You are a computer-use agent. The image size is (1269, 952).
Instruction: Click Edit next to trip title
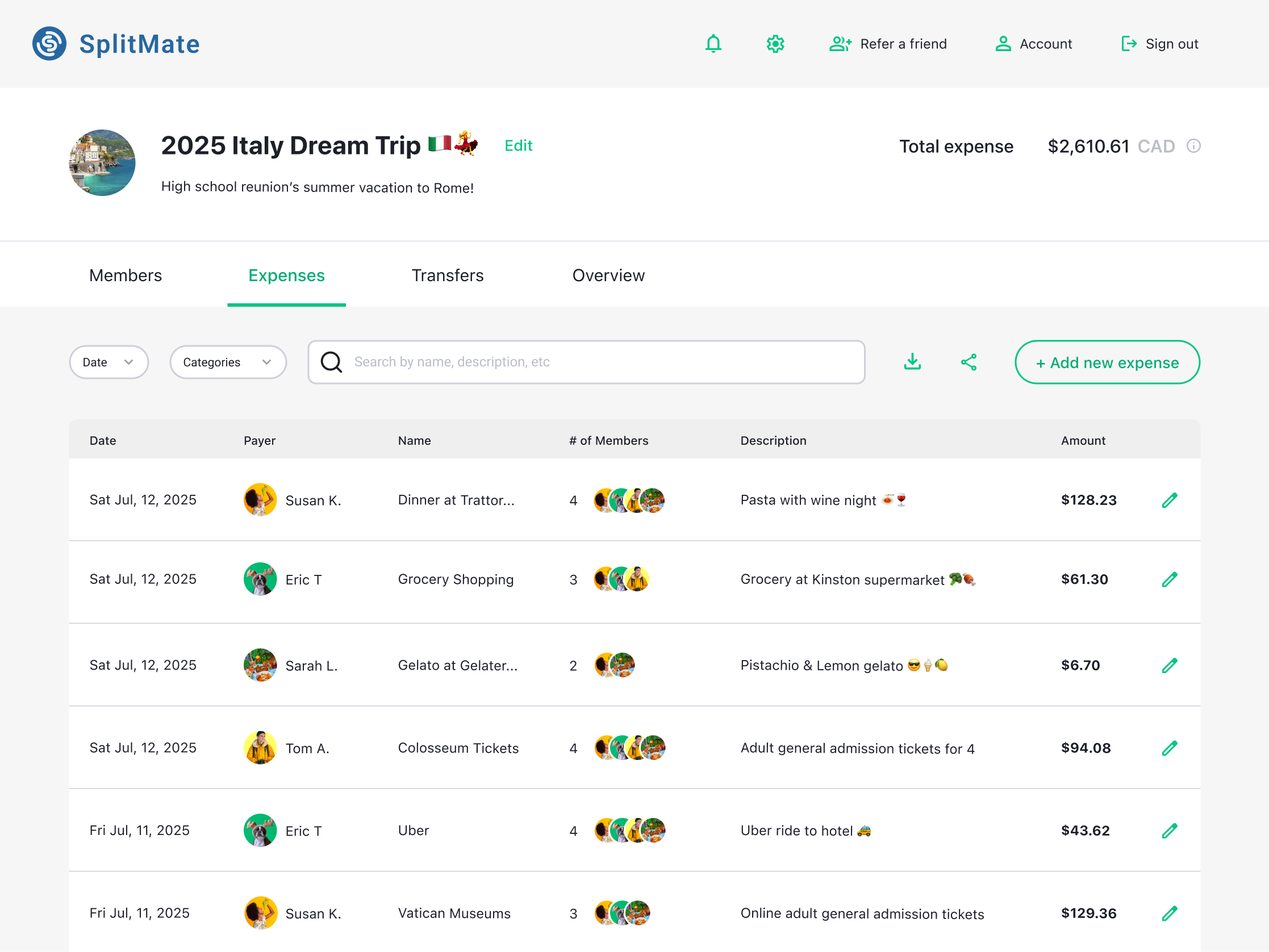[518, 146]
